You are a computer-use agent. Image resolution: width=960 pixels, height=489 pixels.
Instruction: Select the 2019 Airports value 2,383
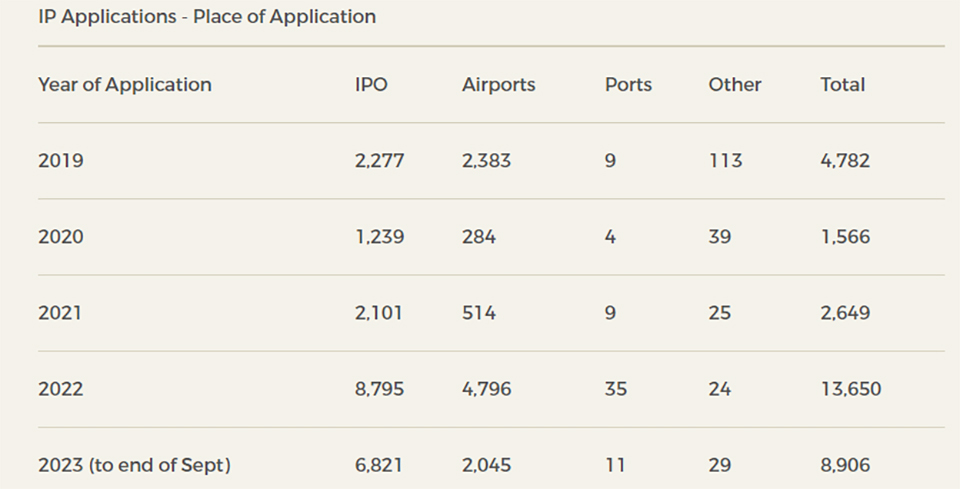coord(486,161)
